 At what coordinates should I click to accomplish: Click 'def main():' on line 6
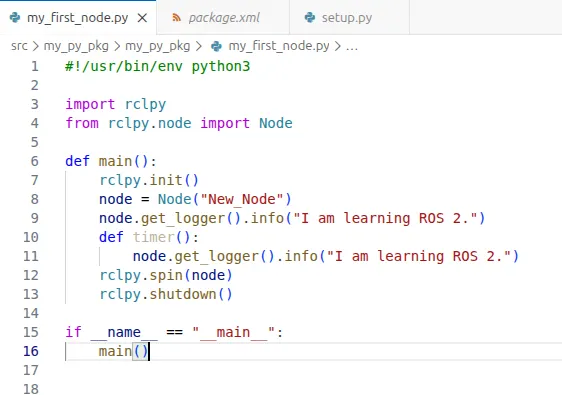pos(111,161)
